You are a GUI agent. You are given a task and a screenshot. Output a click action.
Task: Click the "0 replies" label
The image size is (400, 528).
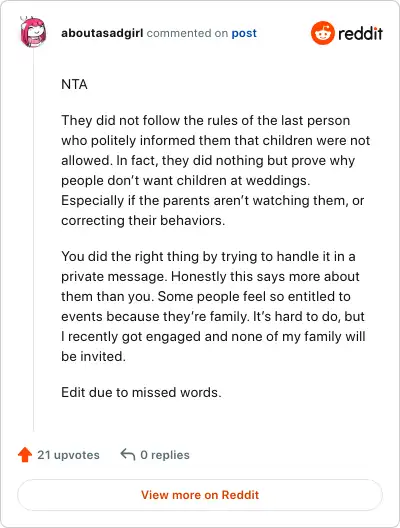point(165,455)
